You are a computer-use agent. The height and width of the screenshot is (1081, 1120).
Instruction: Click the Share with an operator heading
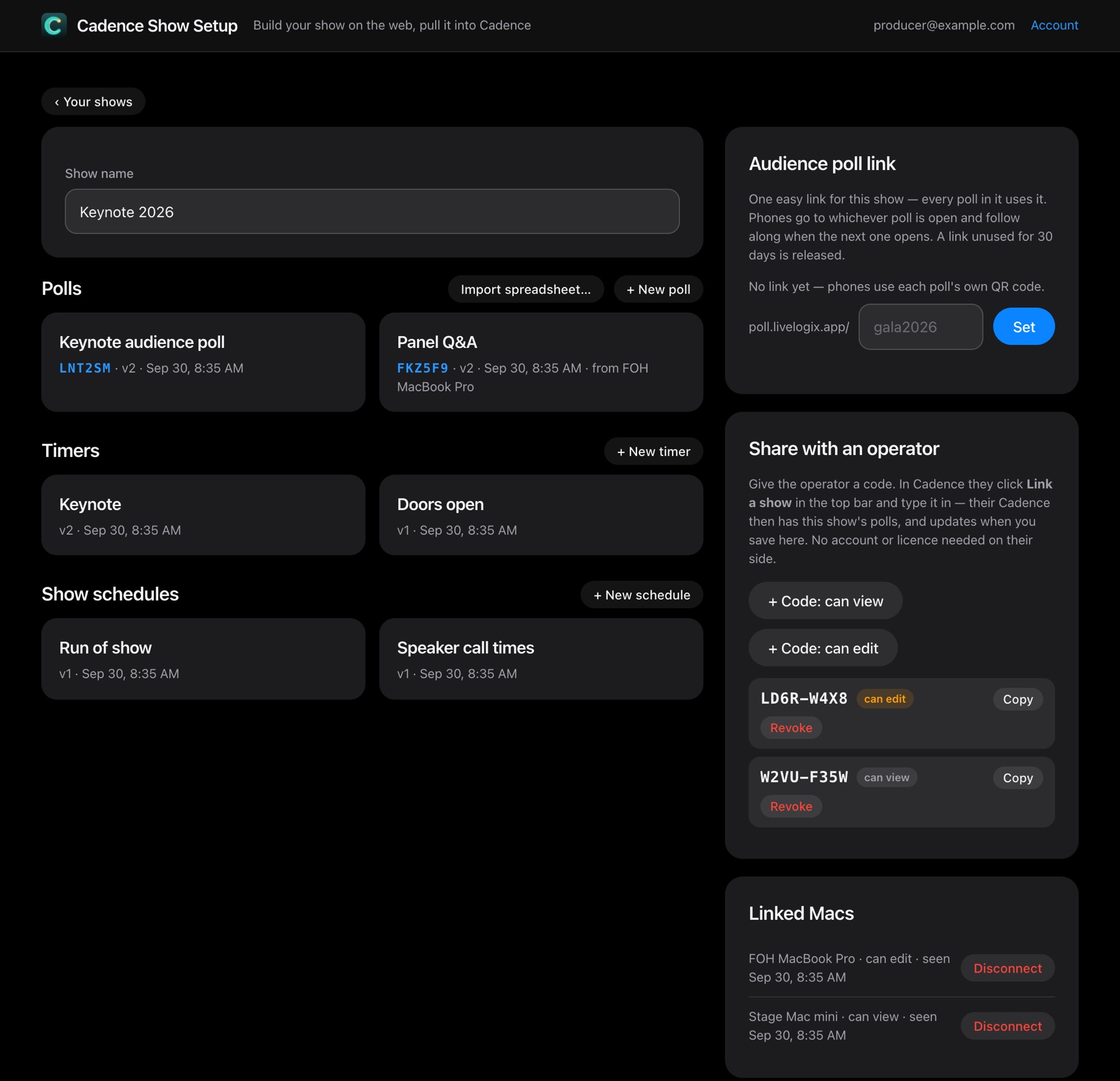(x=844, y=449)
